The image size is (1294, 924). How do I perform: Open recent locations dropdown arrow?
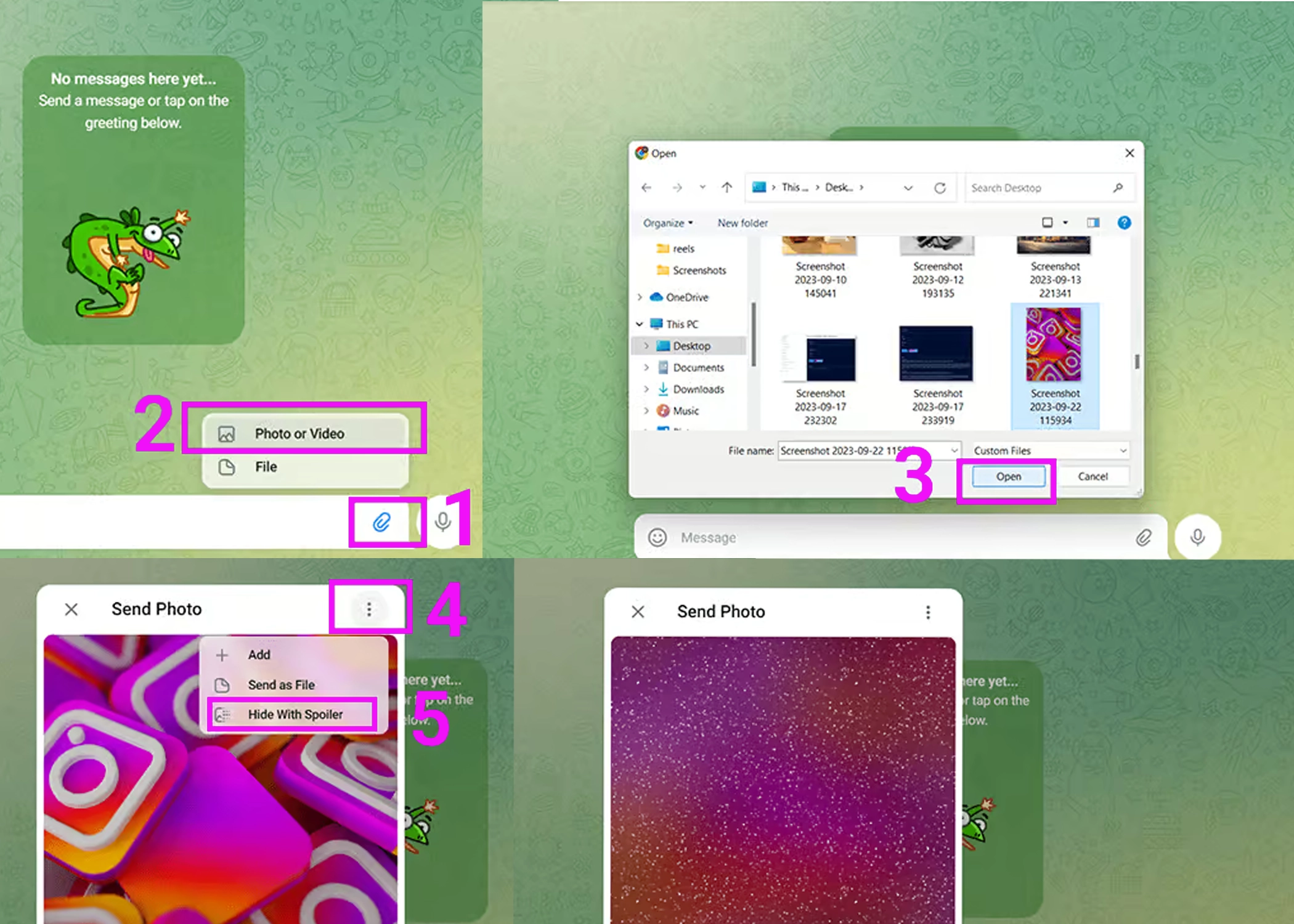pyautogui.click(x=702, y=187)
